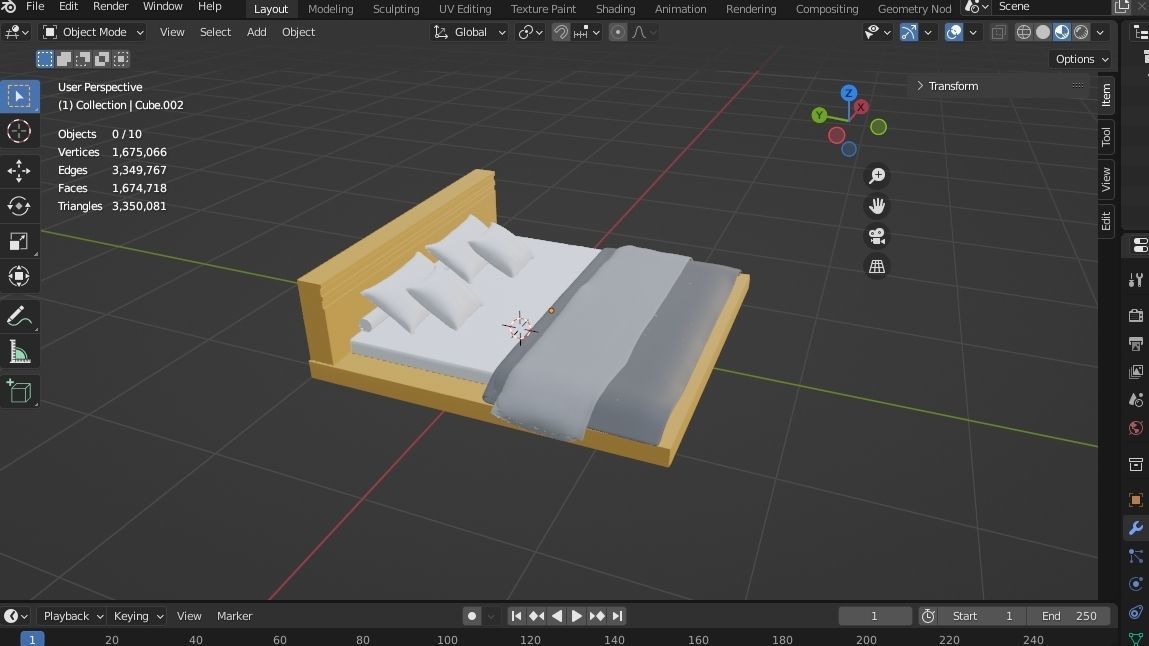Image resolution: width=1149 pixels, height=646 pixels.
Task: Open the Item sidebar tab
Action: pyautogui.click(x=1106, y=95)
